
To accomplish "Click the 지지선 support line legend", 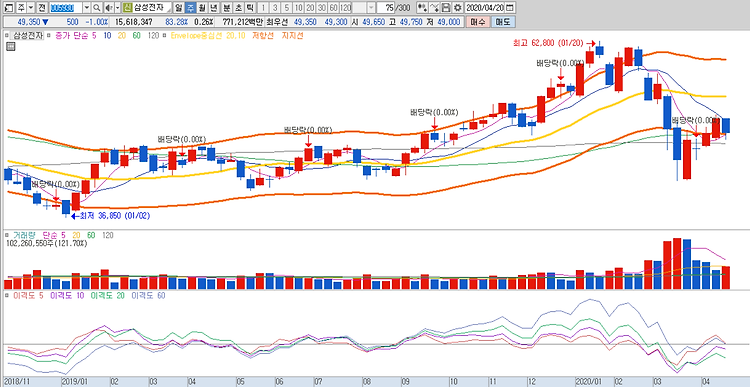I will [292, 35].
